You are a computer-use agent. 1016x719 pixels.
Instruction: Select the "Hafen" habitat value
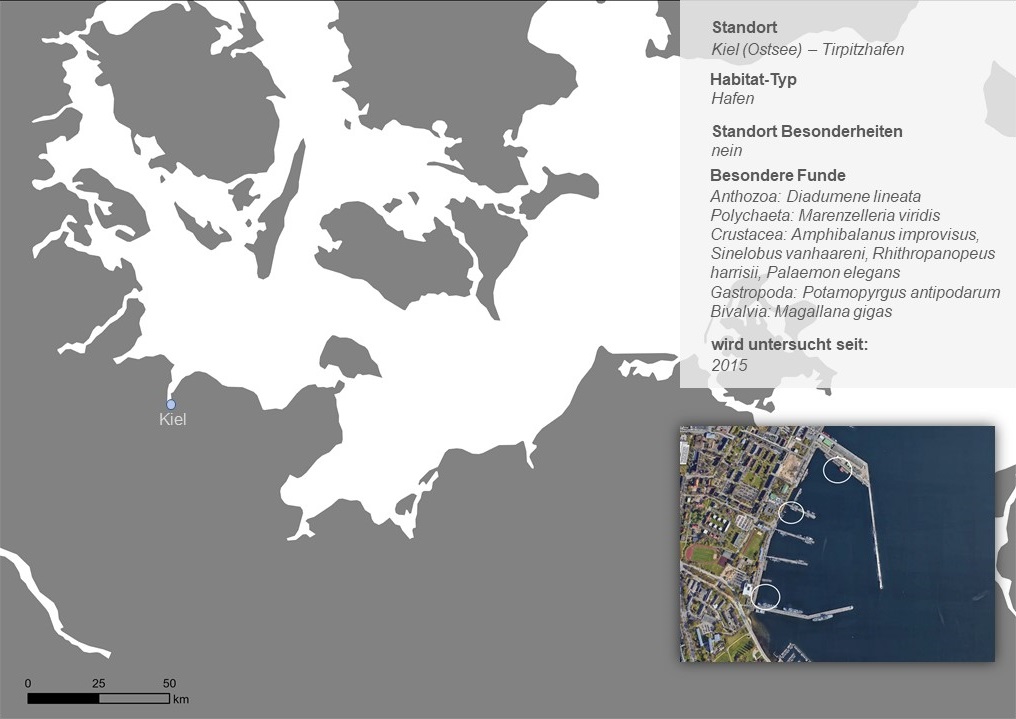click(x=732, y=99)
